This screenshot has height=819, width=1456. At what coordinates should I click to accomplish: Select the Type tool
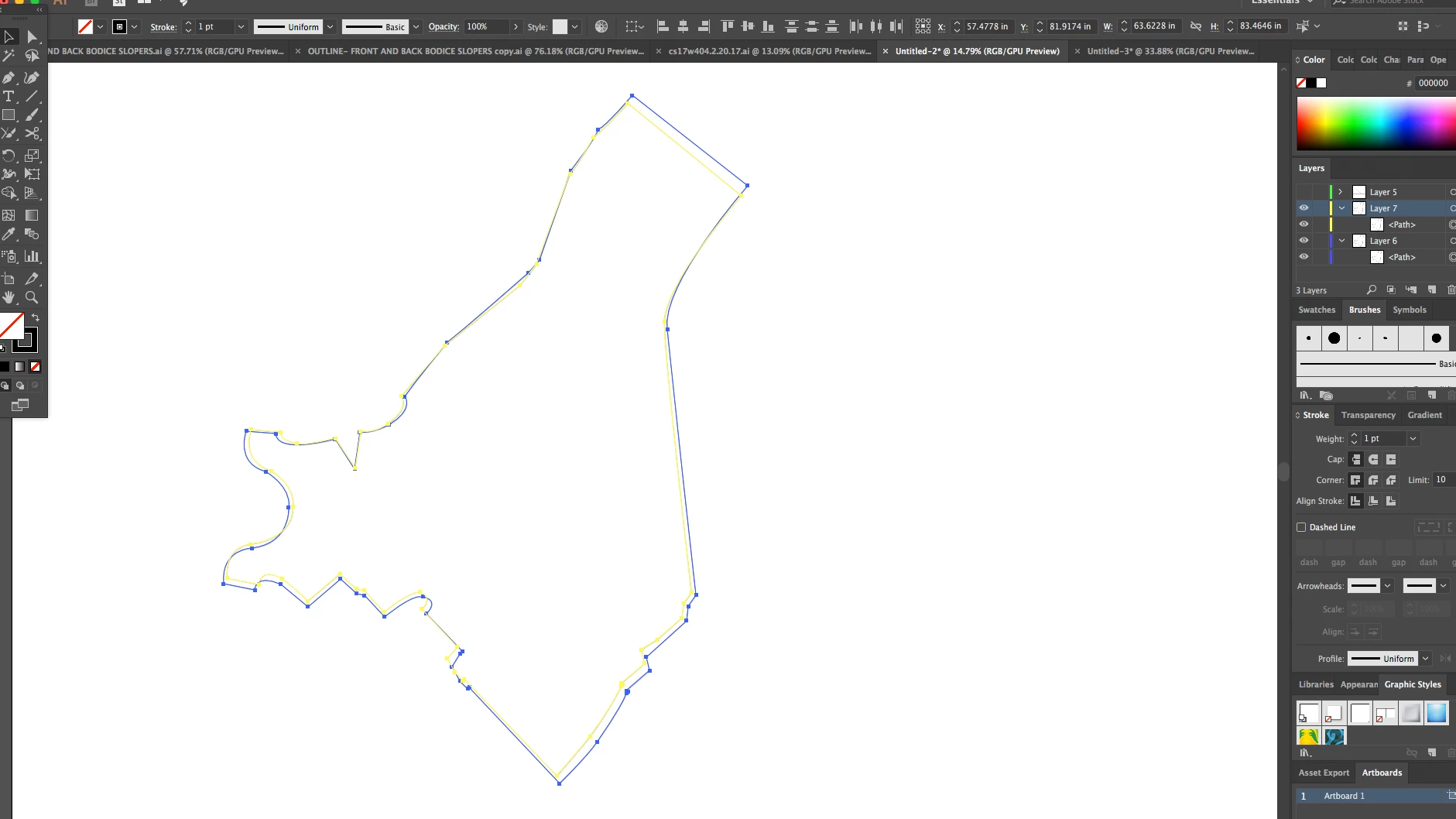pos(9,96)
